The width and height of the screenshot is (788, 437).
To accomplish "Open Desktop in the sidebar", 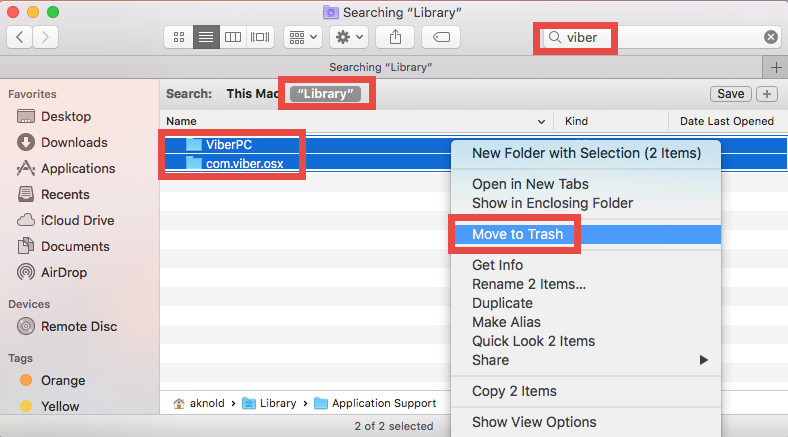I will click(66, 117).
